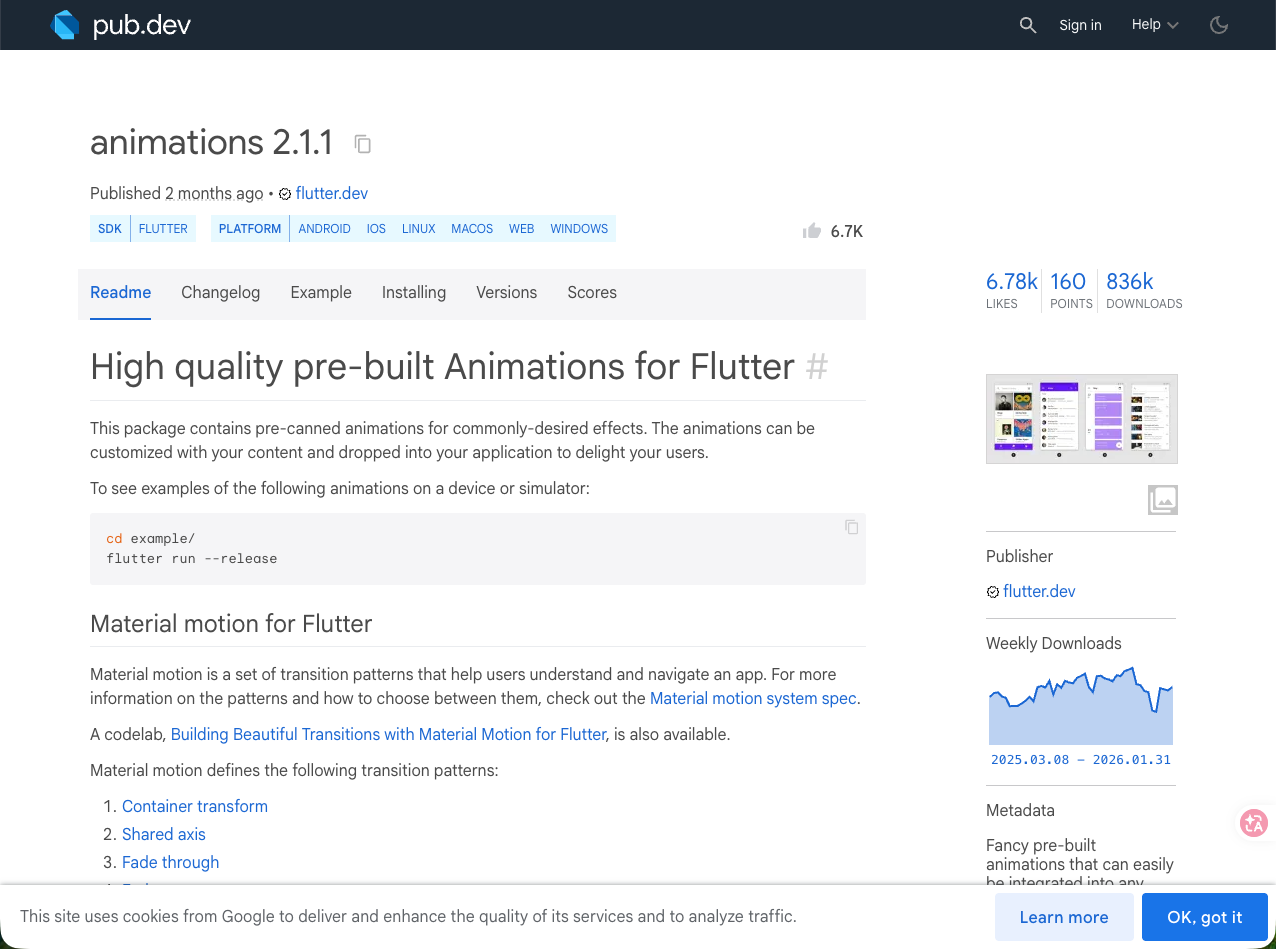Select the LINUX platform tag
The width and height of the screenshot is (1276, 949).
click(419, 229)
